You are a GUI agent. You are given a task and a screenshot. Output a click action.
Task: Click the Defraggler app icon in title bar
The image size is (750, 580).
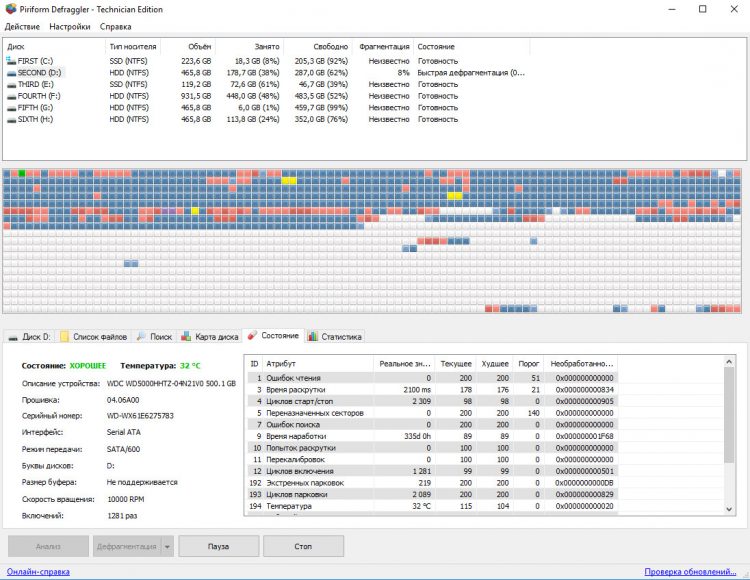click(x=10, y=8)
